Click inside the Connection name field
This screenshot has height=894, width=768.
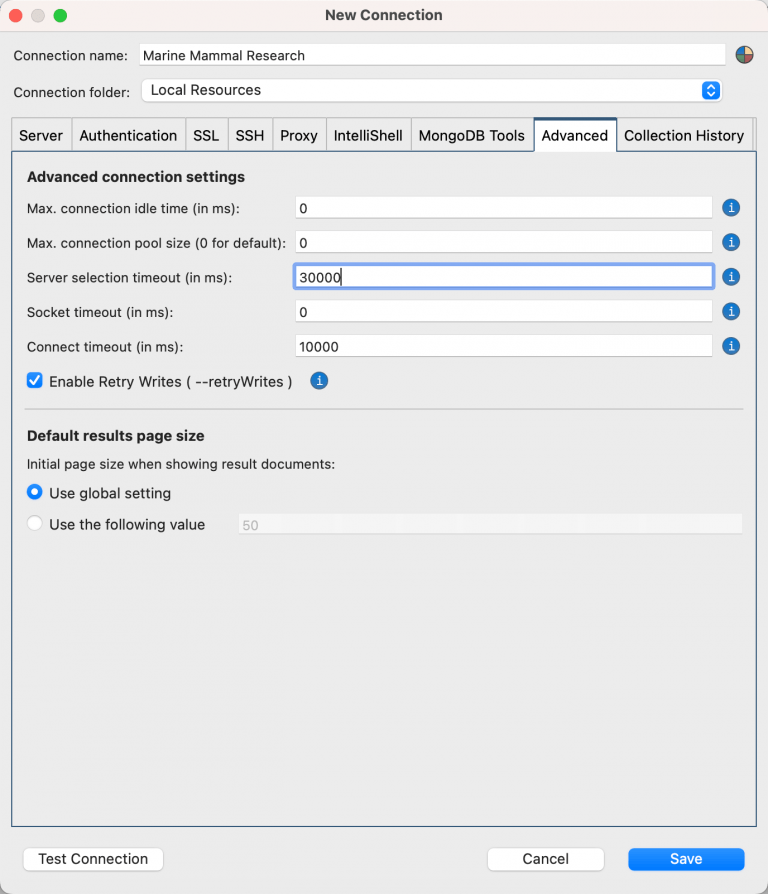tap(430, 55)
